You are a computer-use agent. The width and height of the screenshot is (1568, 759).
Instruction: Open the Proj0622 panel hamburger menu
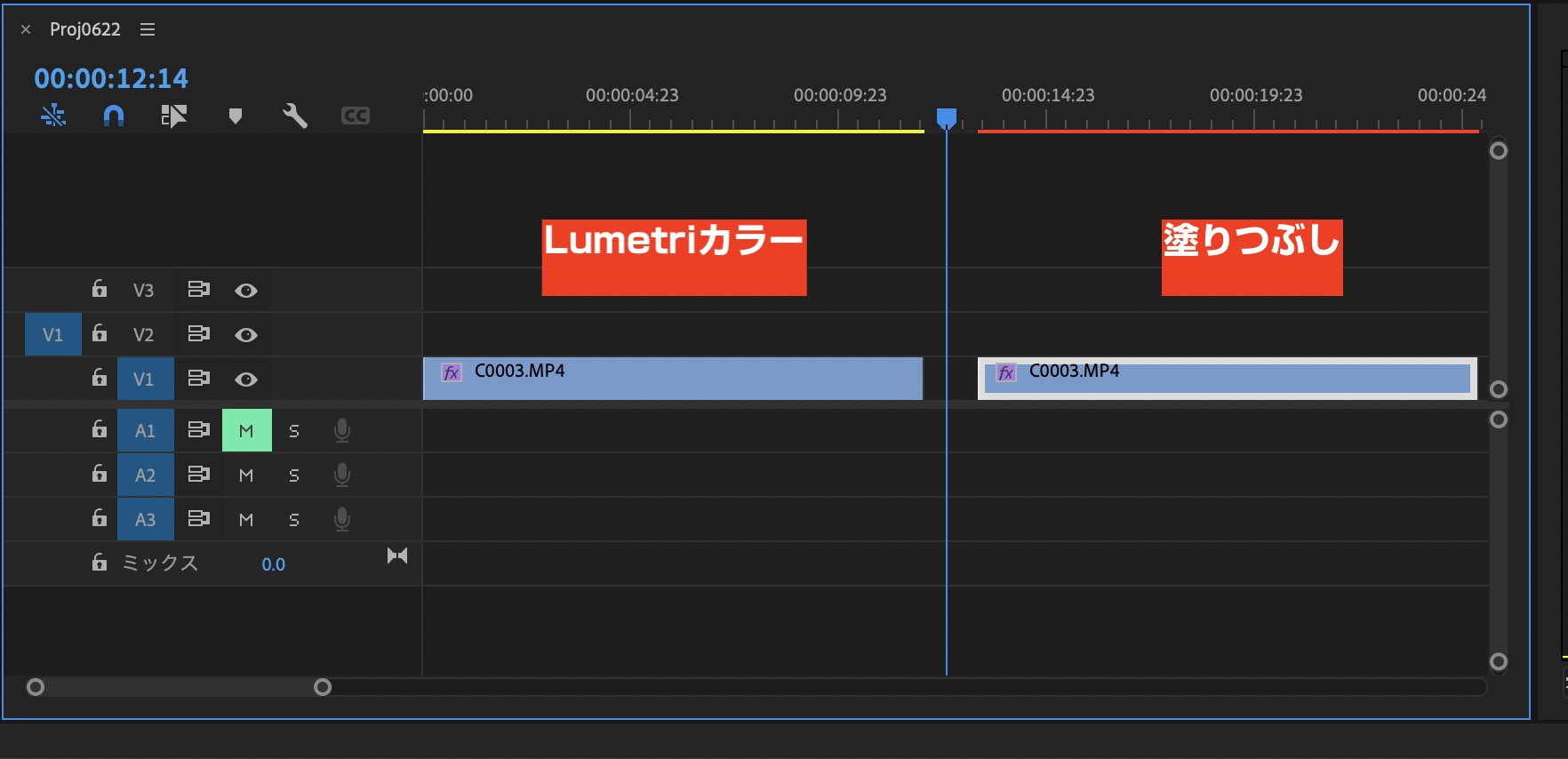pyautogui.click(x=148, y=29)
